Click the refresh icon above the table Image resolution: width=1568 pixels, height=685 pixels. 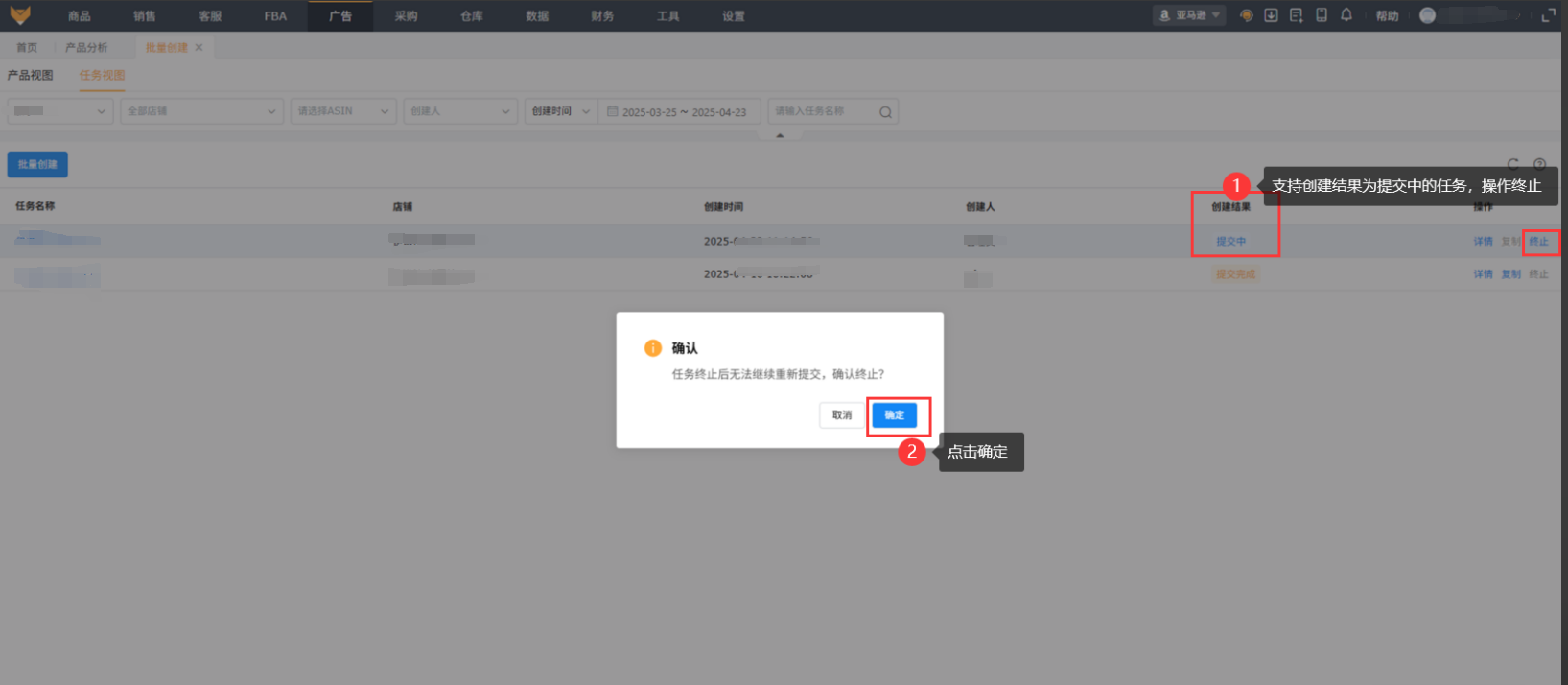click(x=1513, y=164)
